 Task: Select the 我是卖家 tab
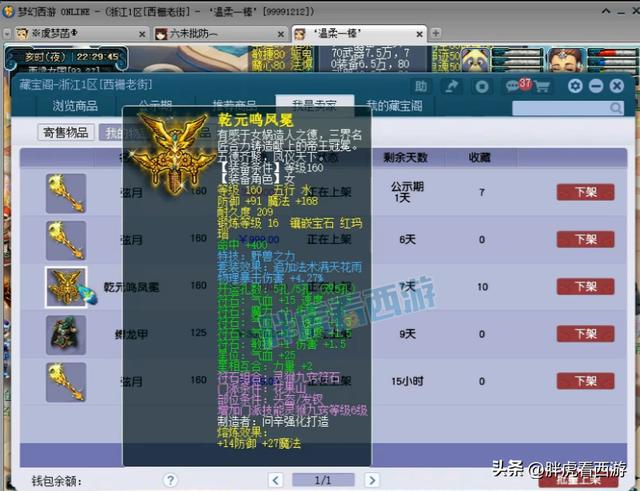[314, 105]
